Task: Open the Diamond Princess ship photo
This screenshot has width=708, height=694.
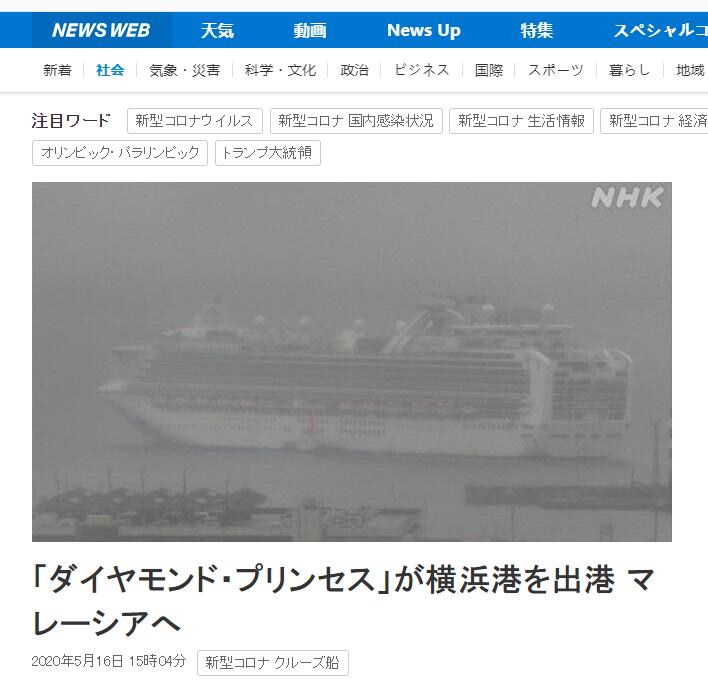Action: pyautogui.click(x=352, y=362)
